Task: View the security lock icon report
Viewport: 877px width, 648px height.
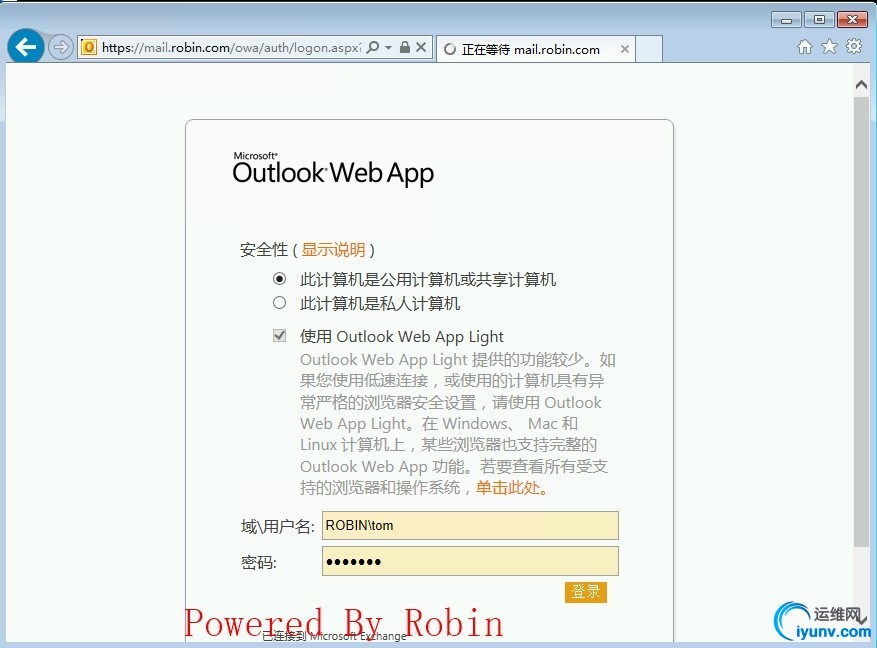Action: click(x=405, y=48)
